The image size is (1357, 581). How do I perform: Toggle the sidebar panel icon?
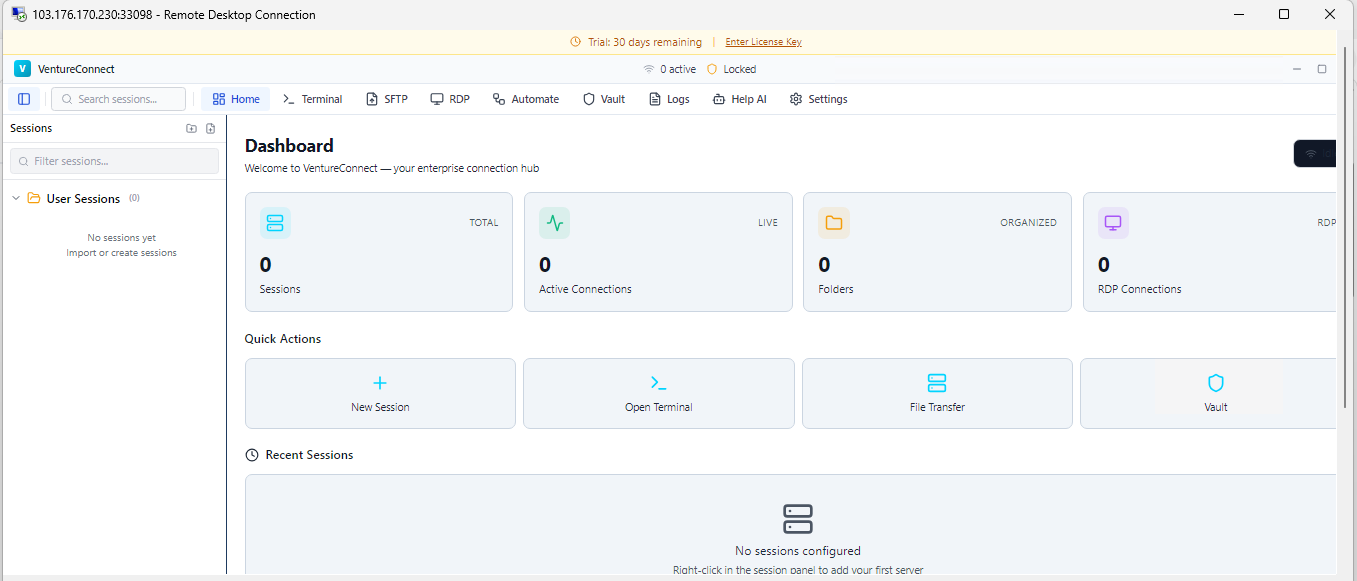point(24,99)
